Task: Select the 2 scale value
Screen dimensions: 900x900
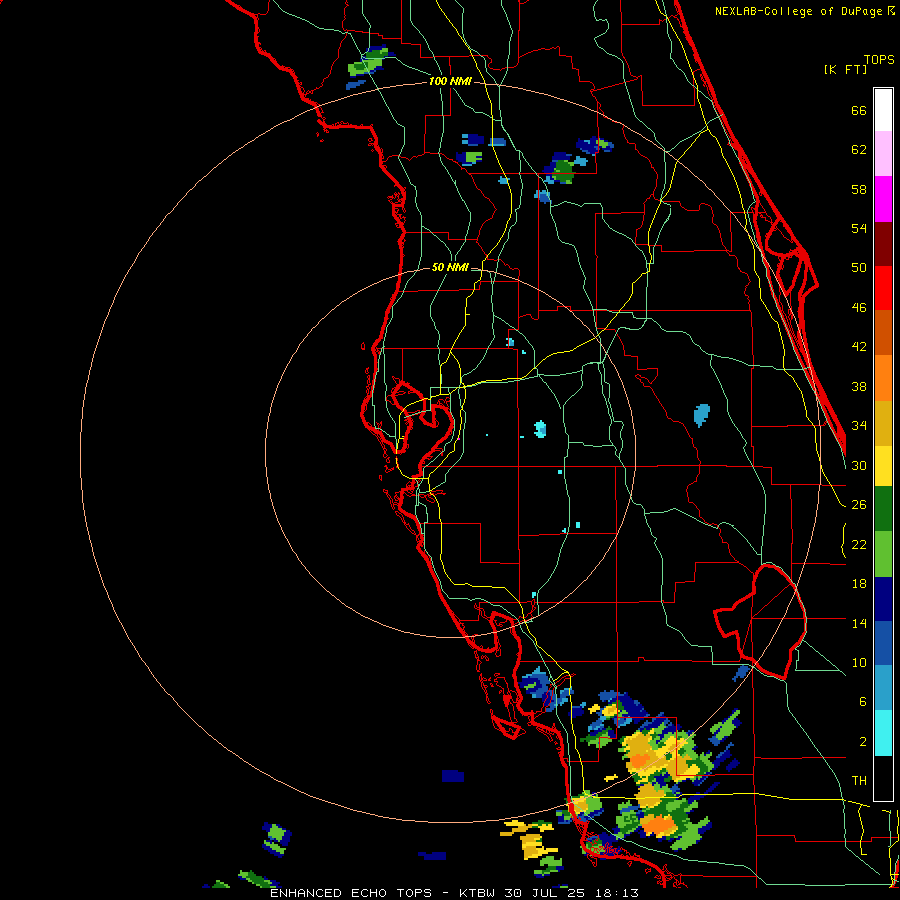Action: pos(862,742)
